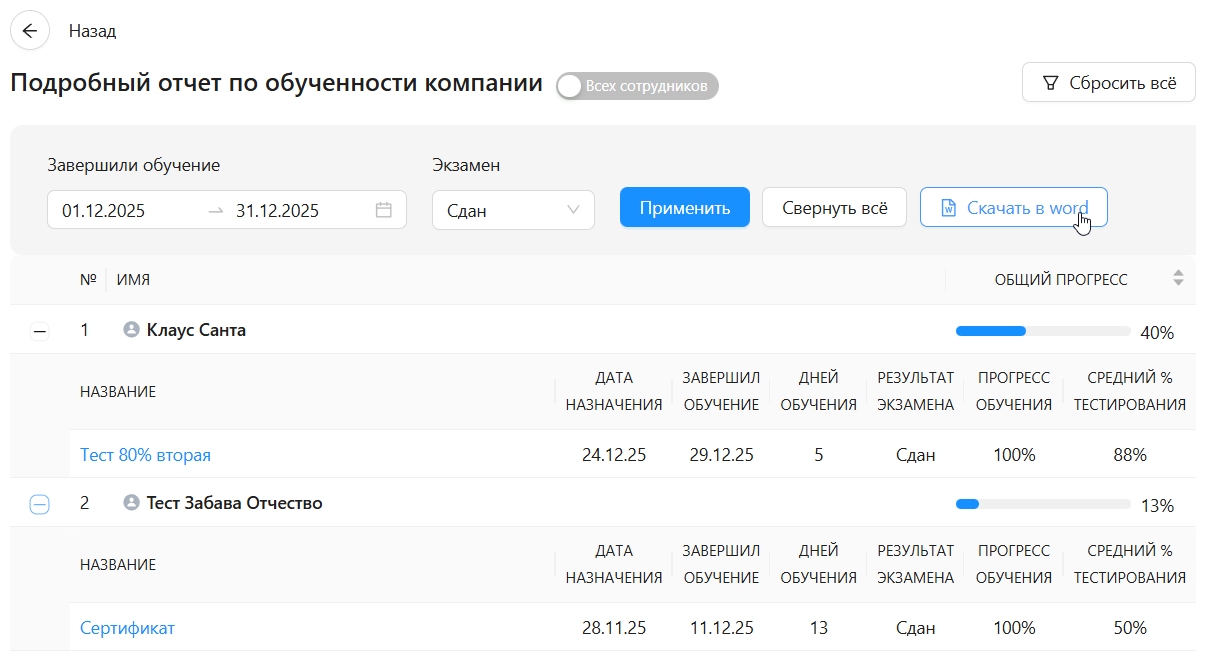Image resolution: width=1208 pixels, height=660 pixels.
Task: Sort by ОБЩИЙ ПРОГРЕСС arrows icon
Action: point(1178,279)
